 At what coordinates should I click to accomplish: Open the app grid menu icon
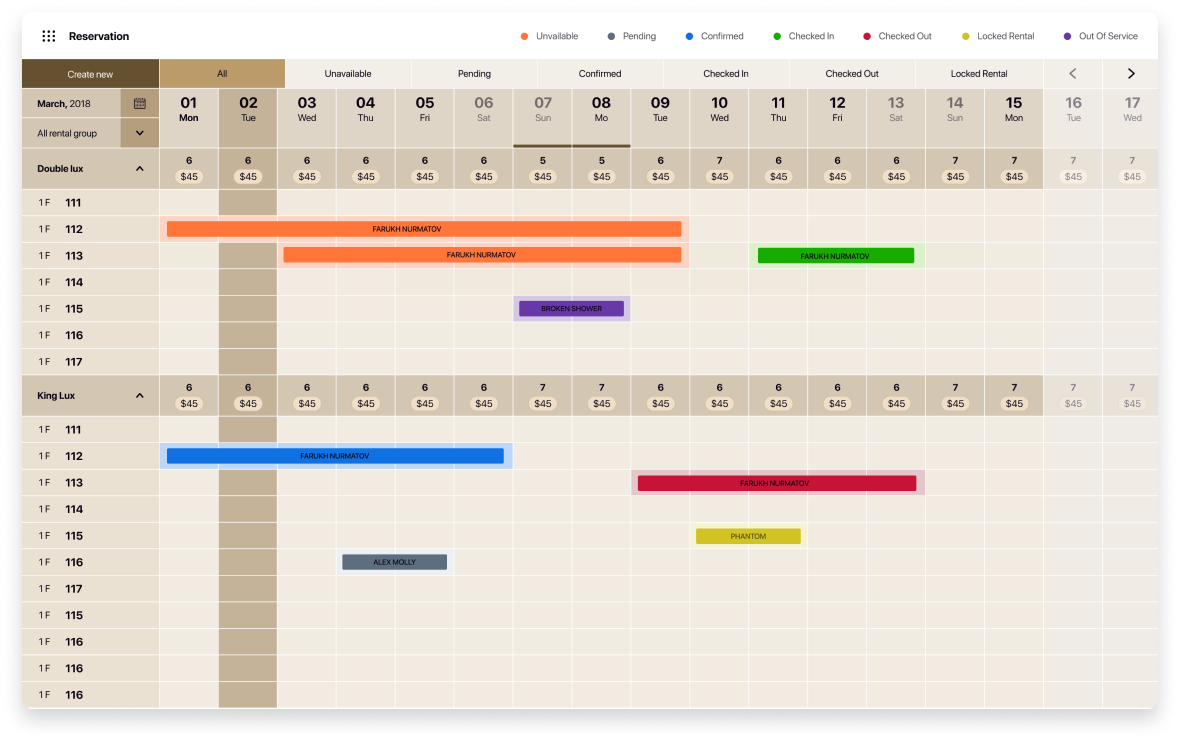48,36
